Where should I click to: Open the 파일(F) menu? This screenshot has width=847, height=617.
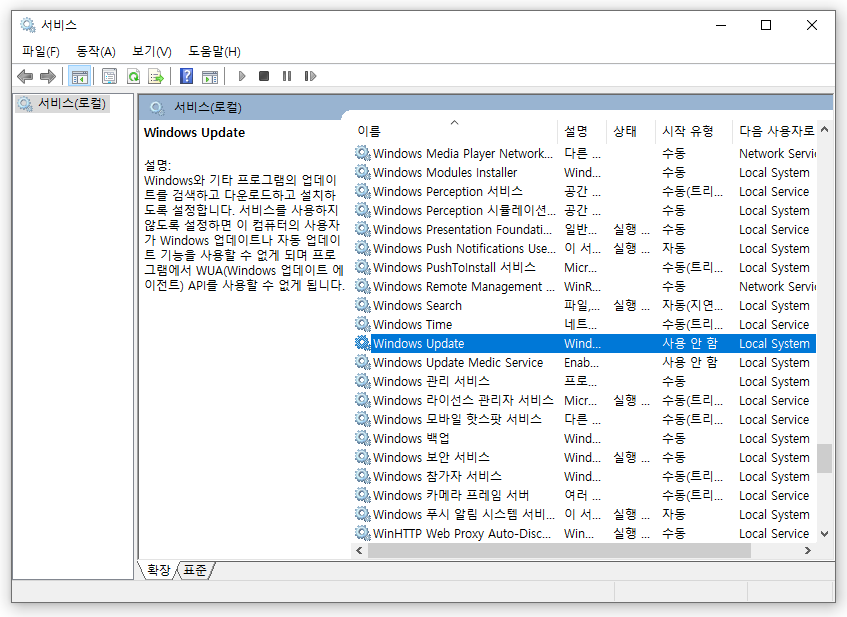[x=41, y=51]
